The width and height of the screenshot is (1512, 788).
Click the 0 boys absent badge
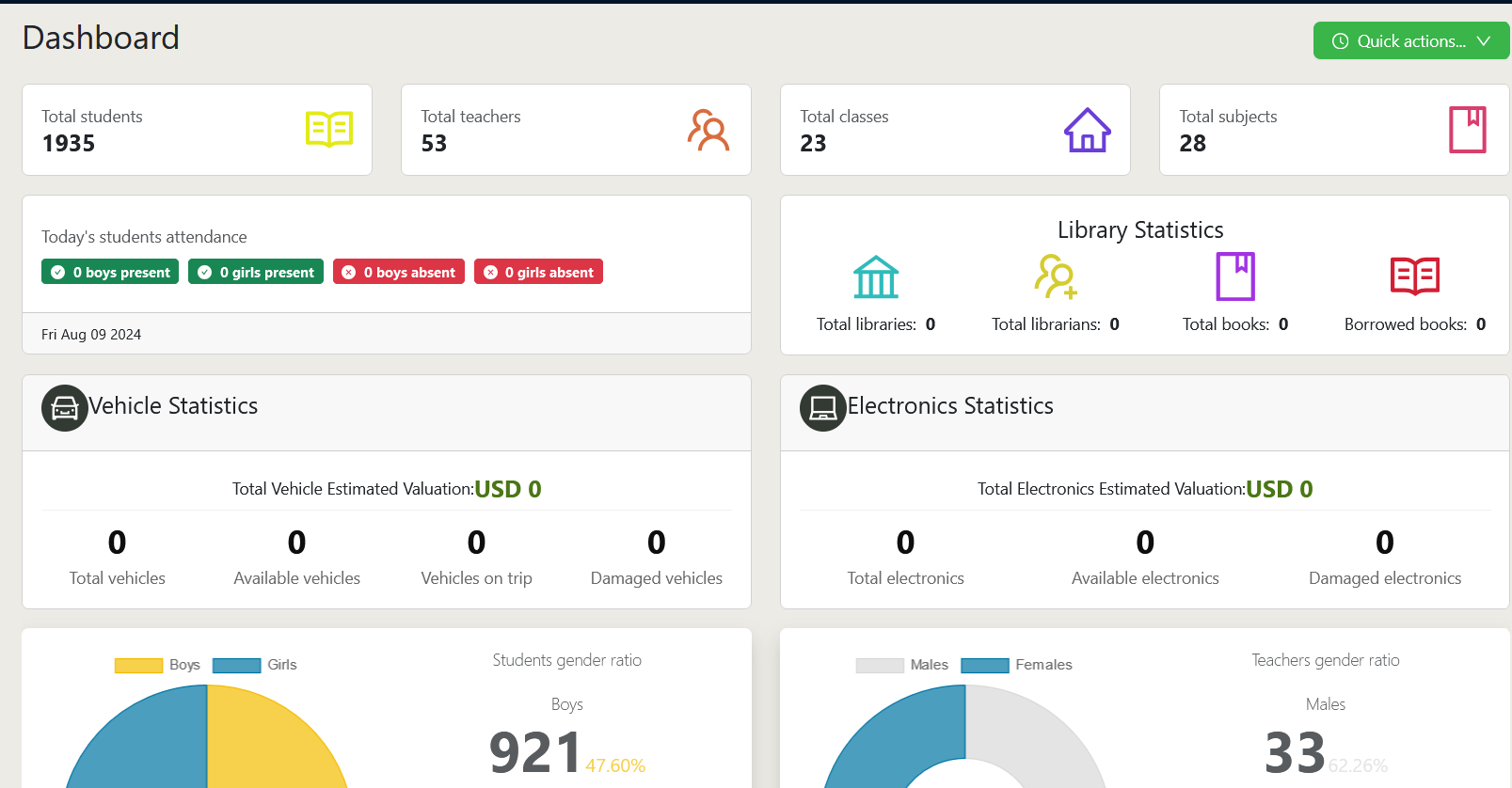[399, 272]
